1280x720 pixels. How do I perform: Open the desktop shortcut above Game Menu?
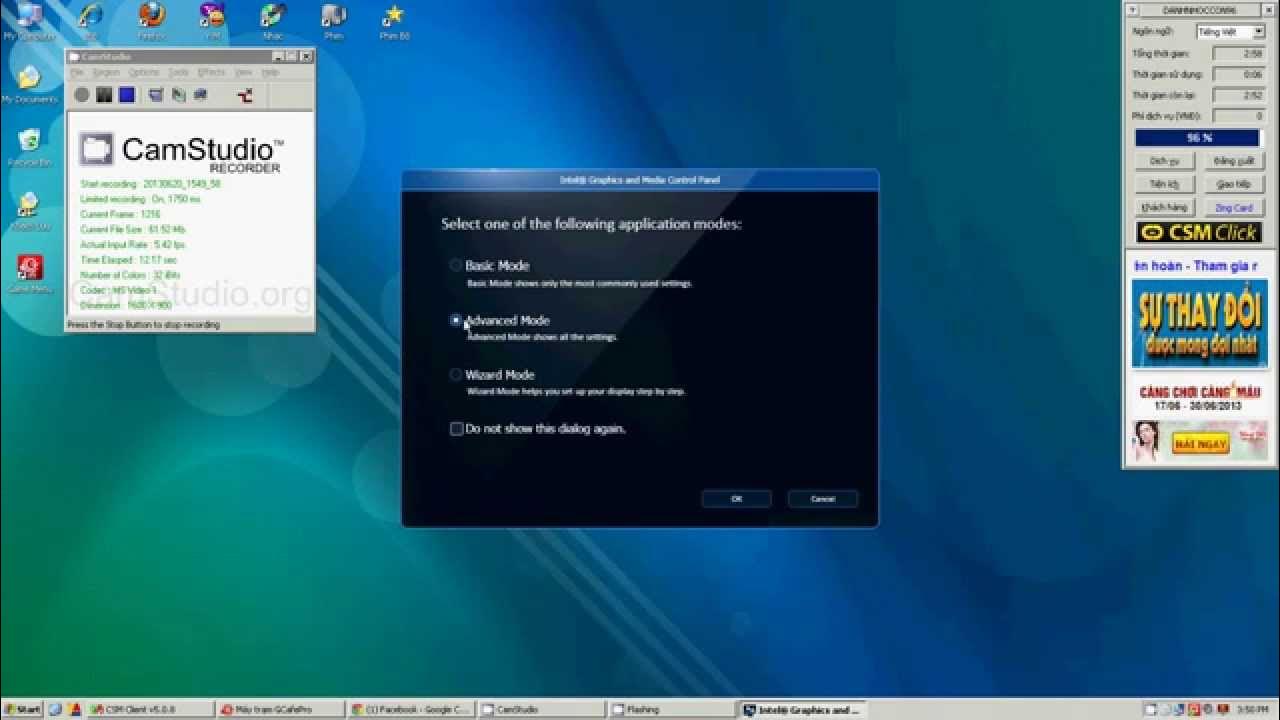(29, 211)
